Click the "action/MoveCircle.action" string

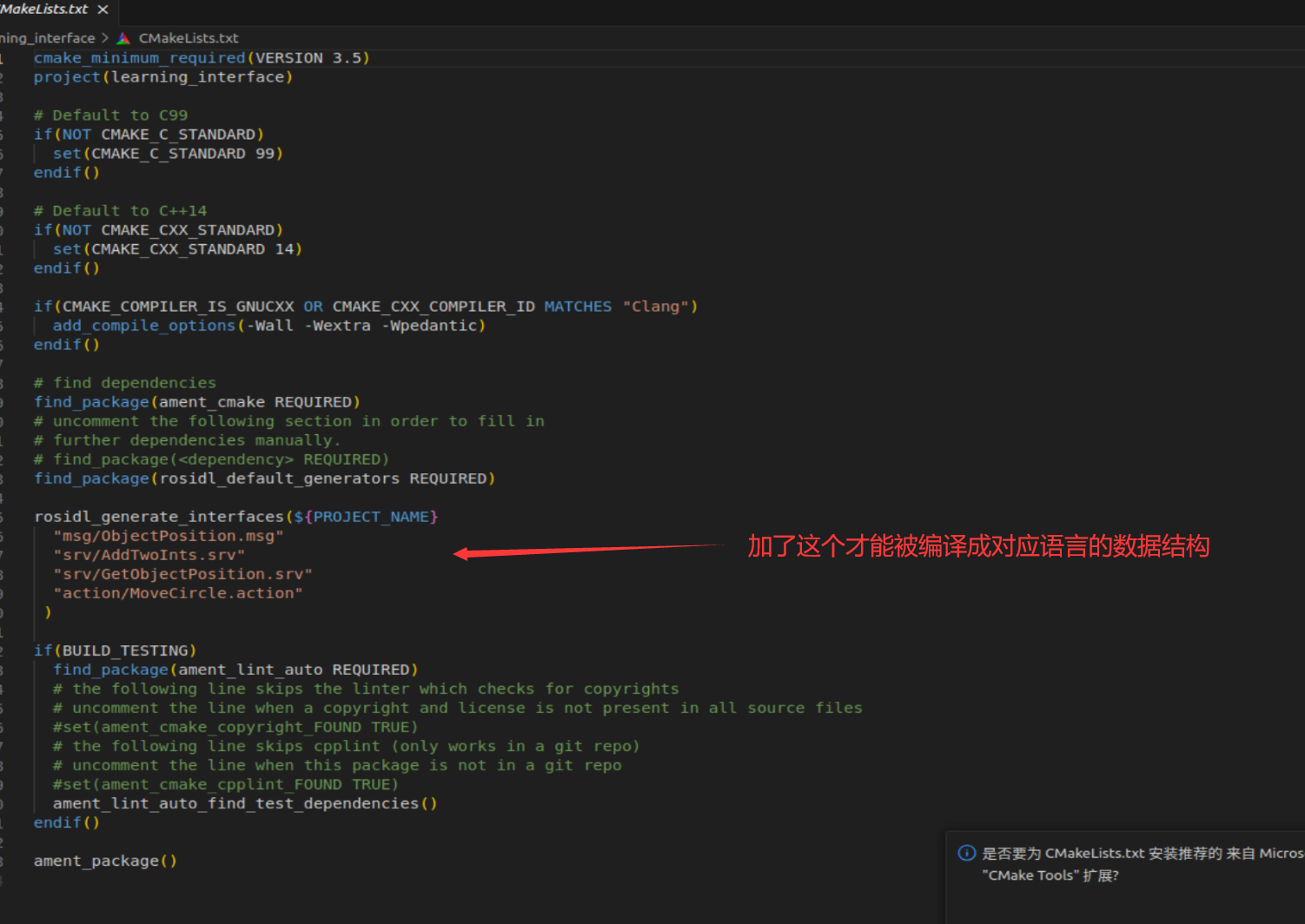point(178,593)
